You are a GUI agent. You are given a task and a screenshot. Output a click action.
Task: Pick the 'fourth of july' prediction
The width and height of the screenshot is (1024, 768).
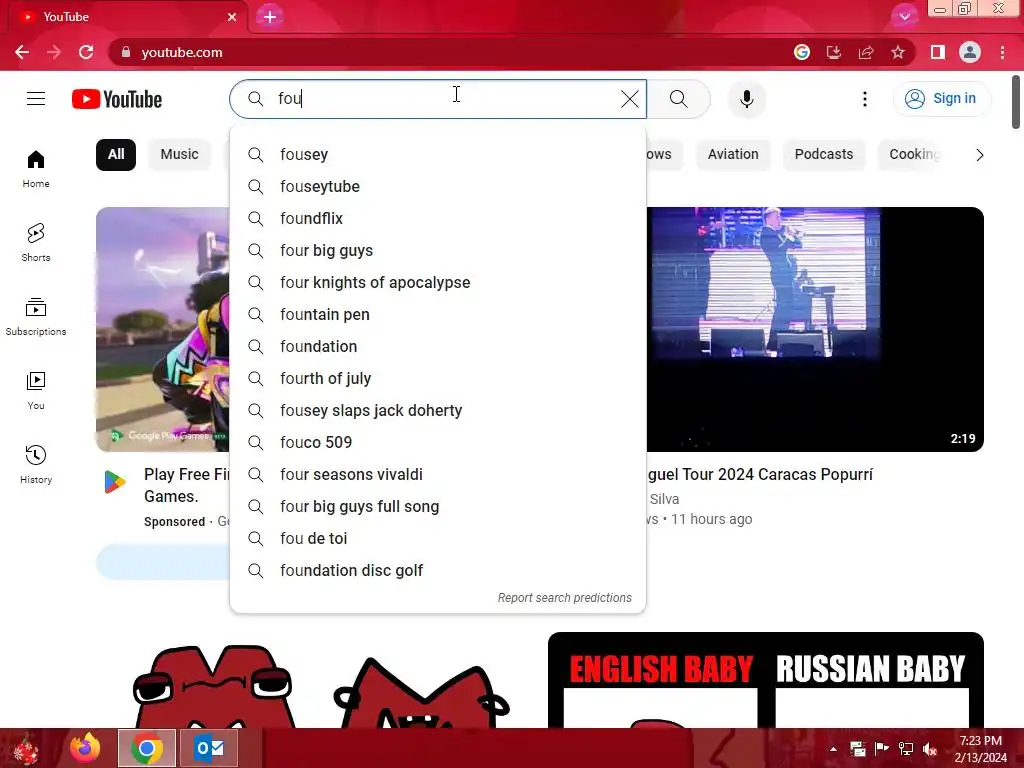(438, 378)
